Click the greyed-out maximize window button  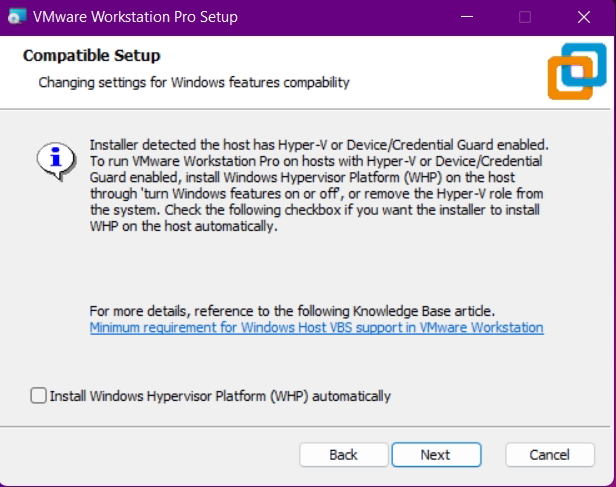525,17
